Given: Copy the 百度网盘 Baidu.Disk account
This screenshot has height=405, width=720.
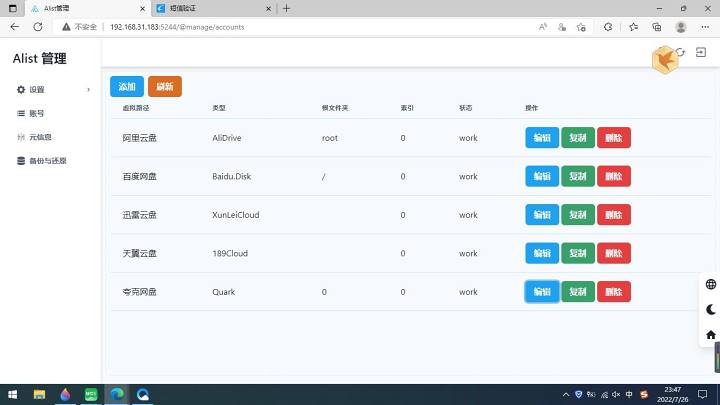Looking at the screenshot, I should tap(578, 176).
